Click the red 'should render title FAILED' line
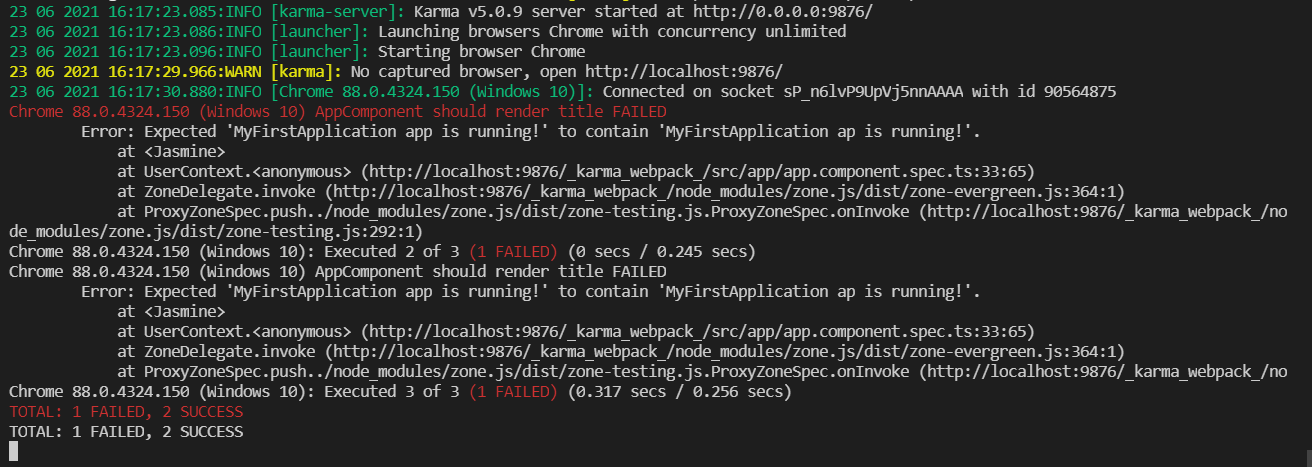This screenshot has height=467, width=1312. (337, 111)
